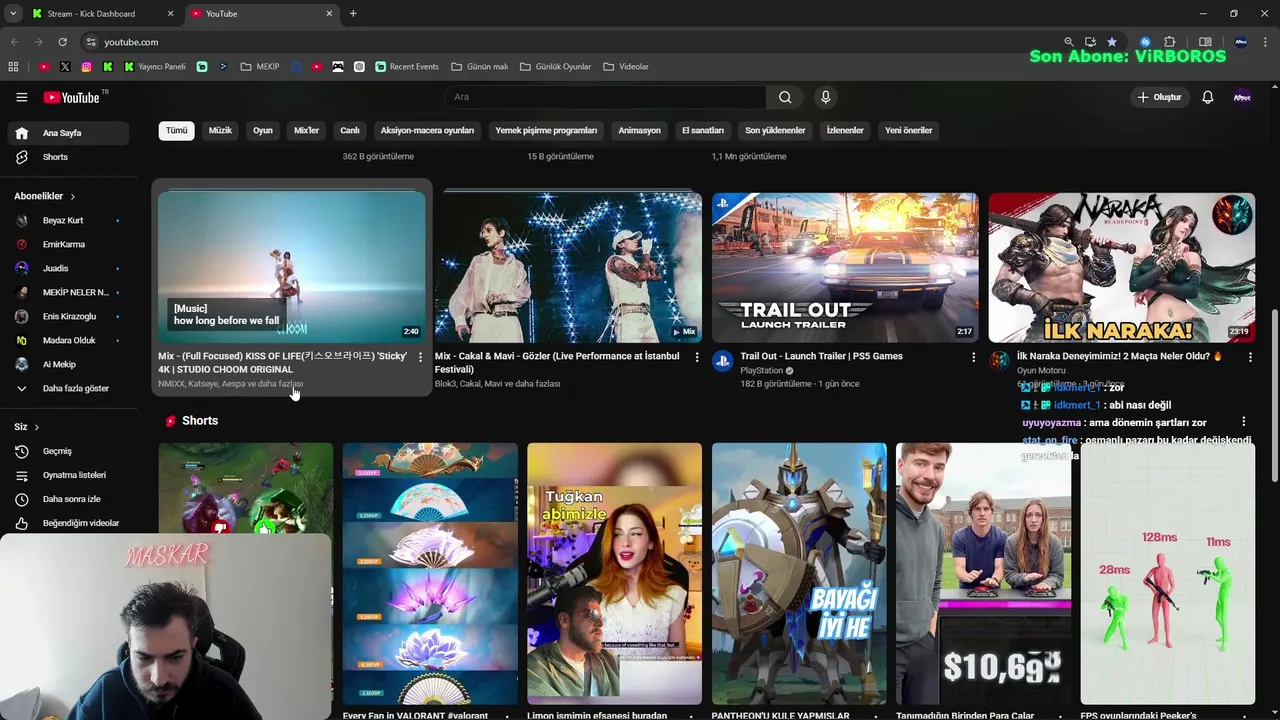Toggle the bookmark star icon
Image resolution: width=1280 pixels, height=720 pixels.
pos(1111,42)
